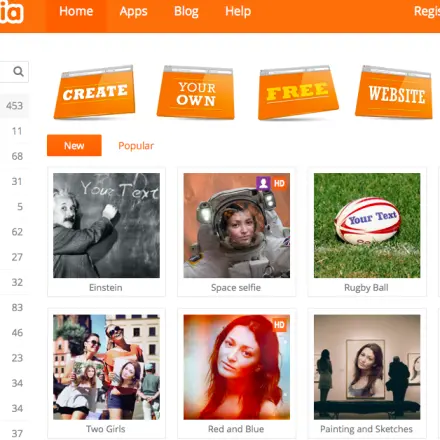
Task: Click the CREATE banner tile
Action: click(x=95, y=92)
